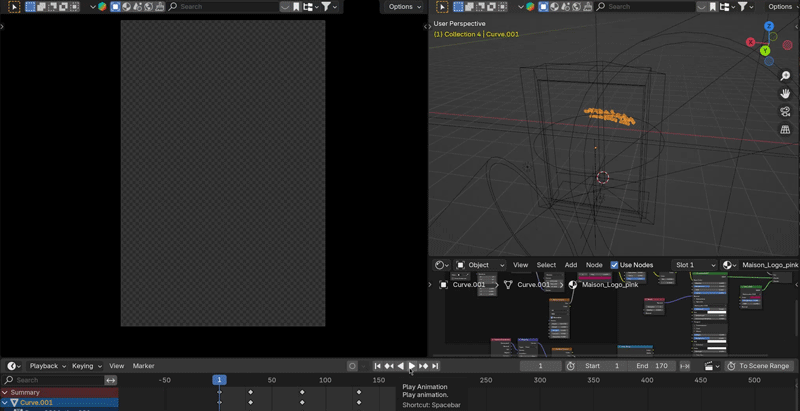Click the Start frame field
The width and height of the screenshot is (800, 411).
coord(602,366)
